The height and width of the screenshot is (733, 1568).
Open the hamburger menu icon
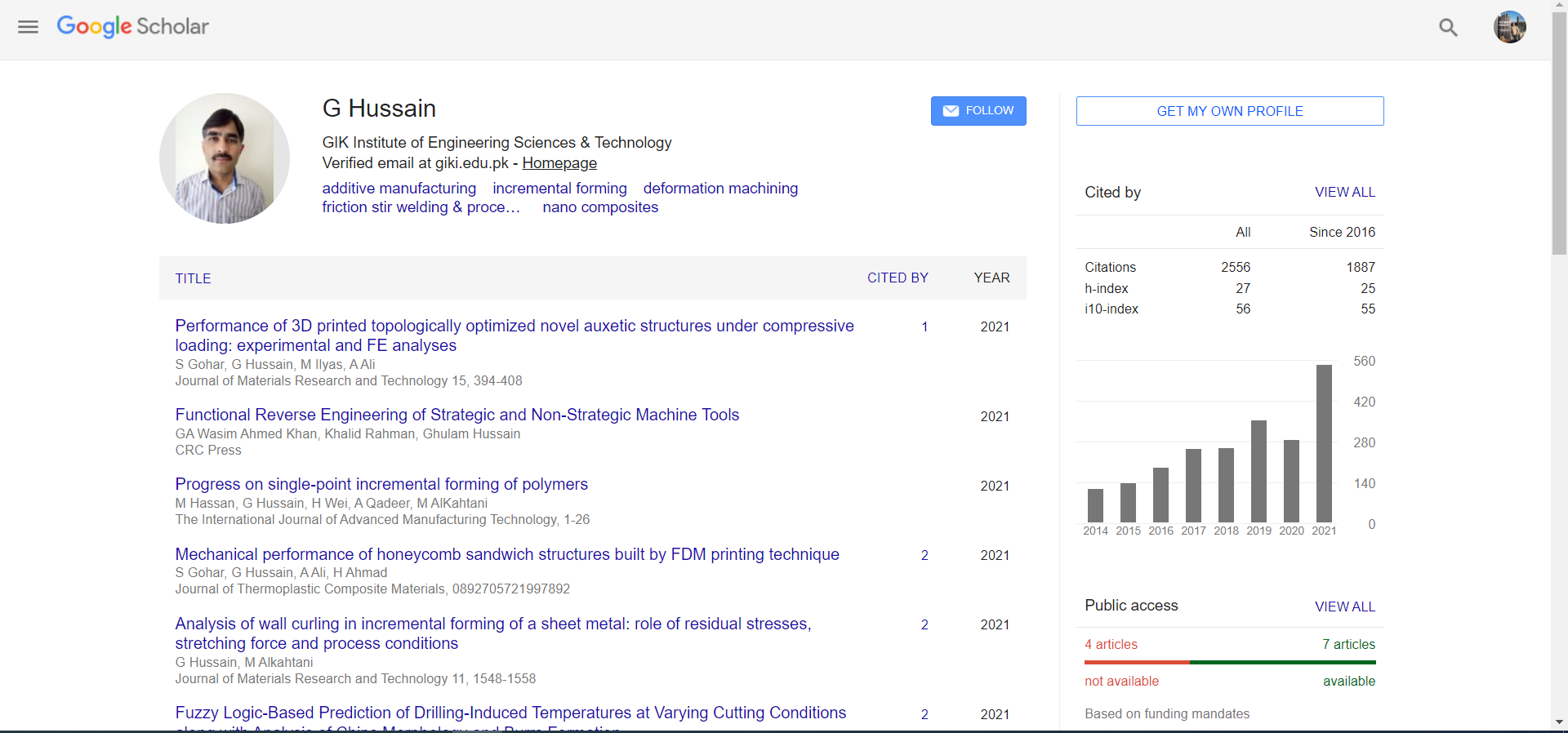click(28, 27)
